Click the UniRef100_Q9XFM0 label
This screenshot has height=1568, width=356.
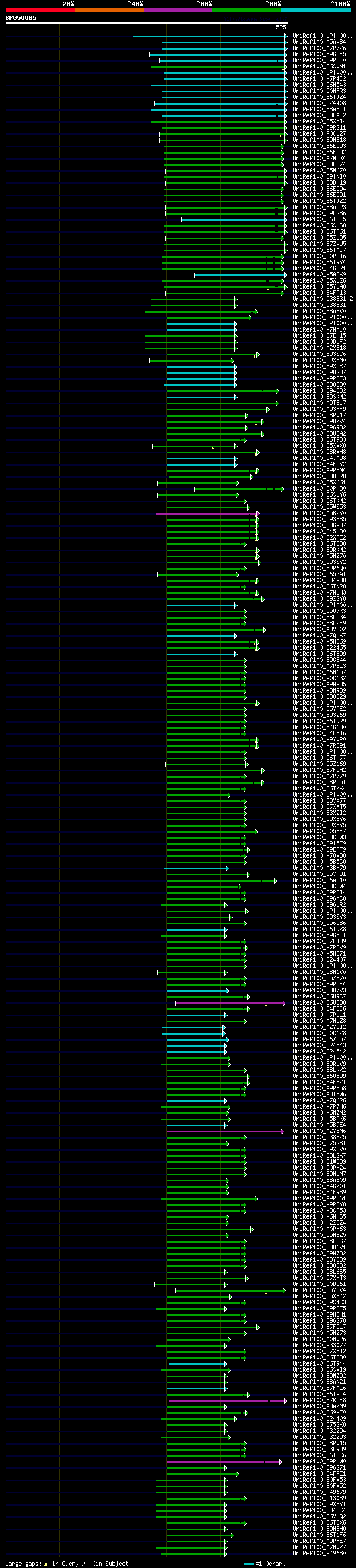click(x=319, y=360)
